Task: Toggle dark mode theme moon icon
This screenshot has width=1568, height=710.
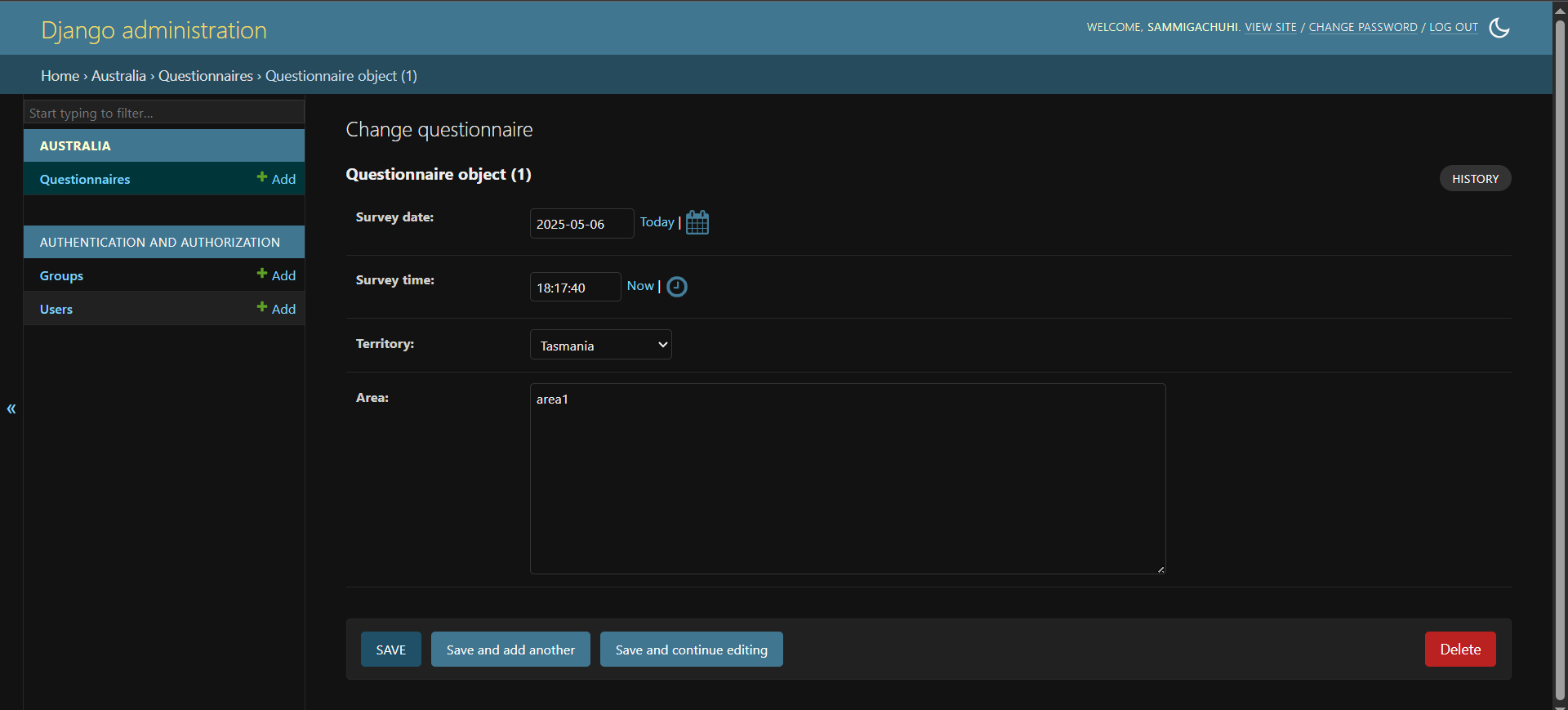Action: [1499, 28]
